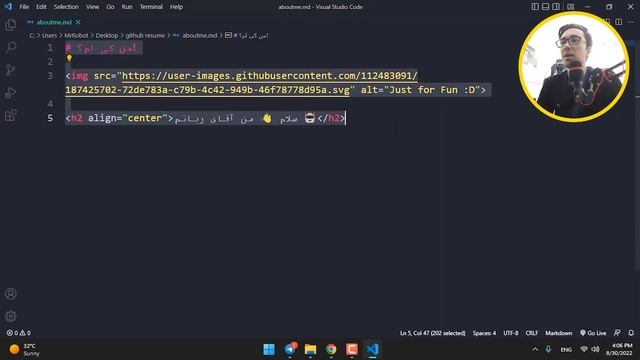This screenshot has height=360, width=640.
Task: Open the Source Control view
Action: pyautogui.click(x=11, y=70)
